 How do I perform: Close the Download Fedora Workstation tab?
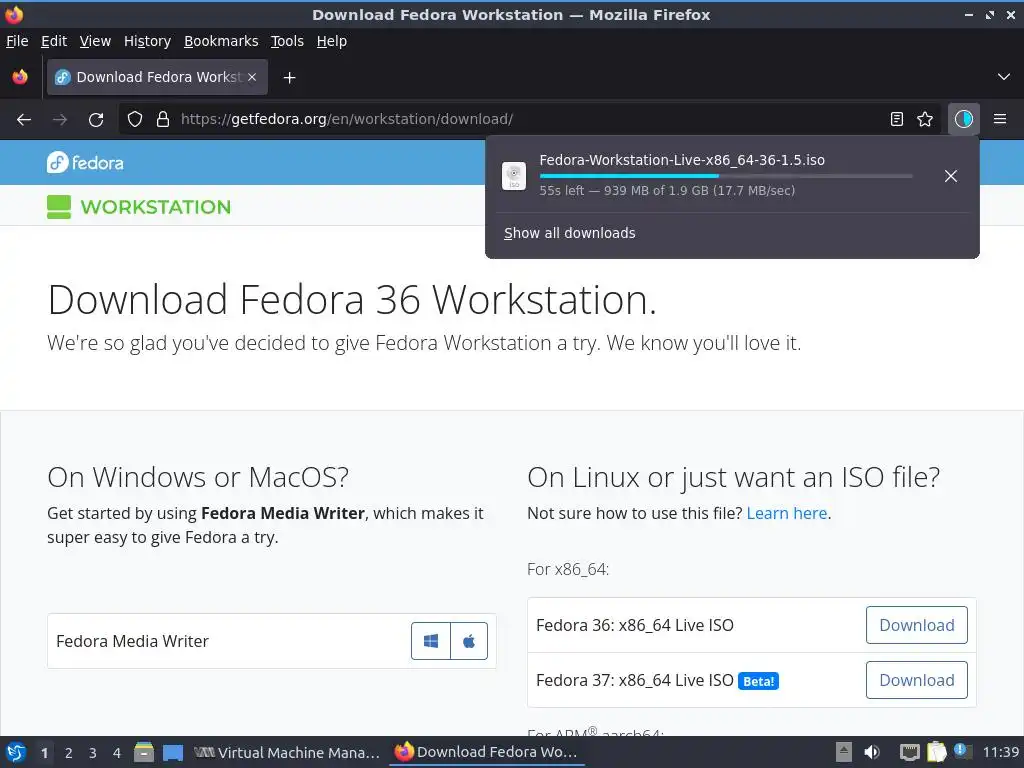(252, 77)
